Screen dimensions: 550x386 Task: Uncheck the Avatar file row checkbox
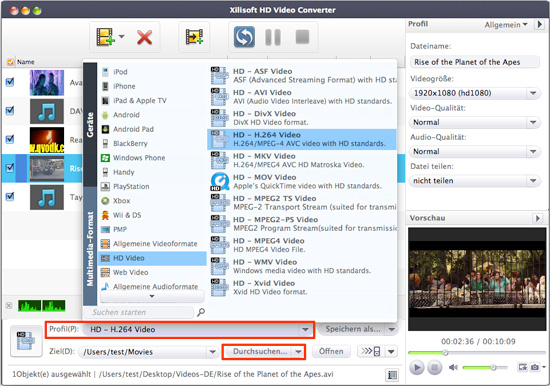[10, 82]
